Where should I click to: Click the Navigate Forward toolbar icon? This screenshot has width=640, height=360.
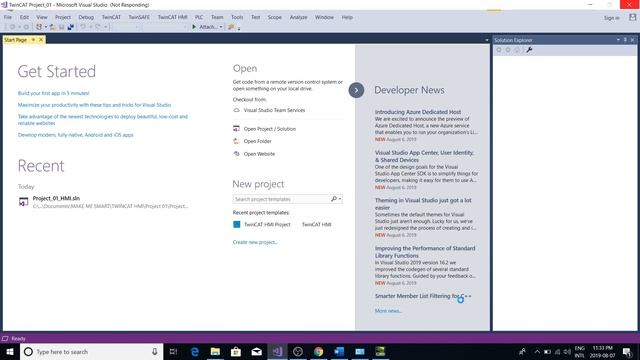(26, 27)
